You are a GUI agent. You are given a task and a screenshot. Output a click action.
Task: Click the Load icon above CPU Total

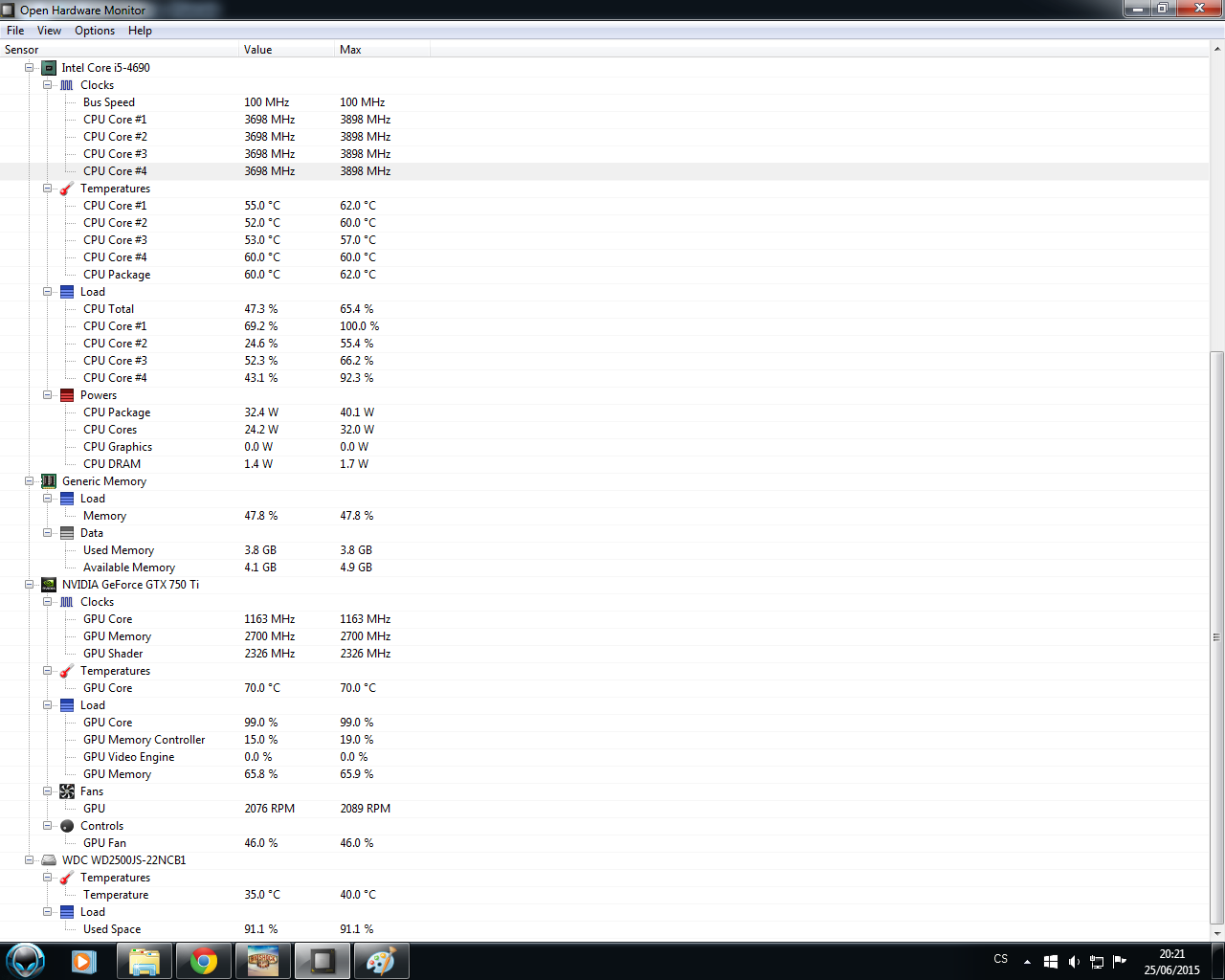(67, 292)
